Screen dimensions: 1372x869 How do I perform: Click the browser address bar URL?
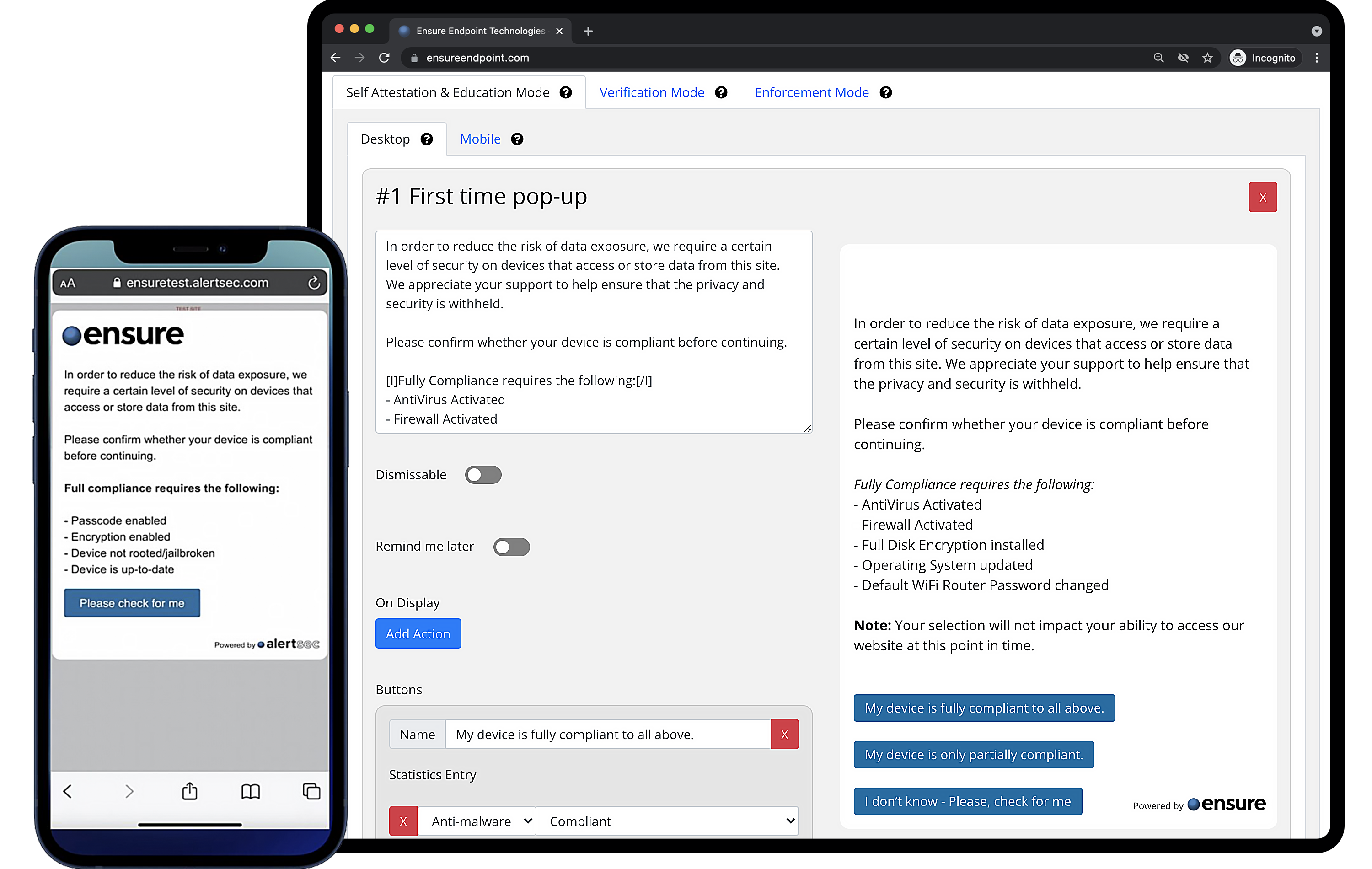coord(477,58)
